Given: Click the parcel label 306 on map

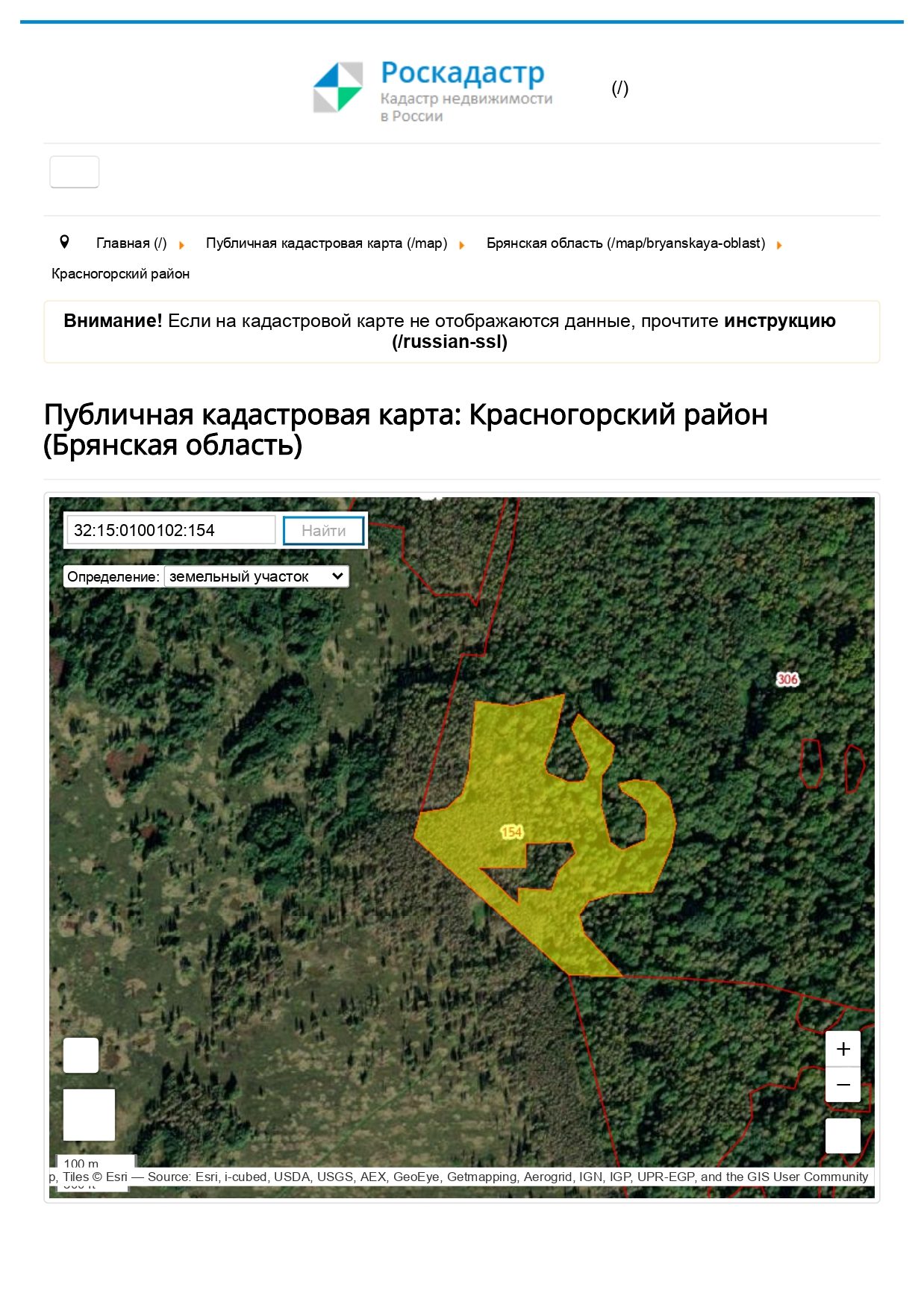Looking at the screenshot, I should (787, 679).
